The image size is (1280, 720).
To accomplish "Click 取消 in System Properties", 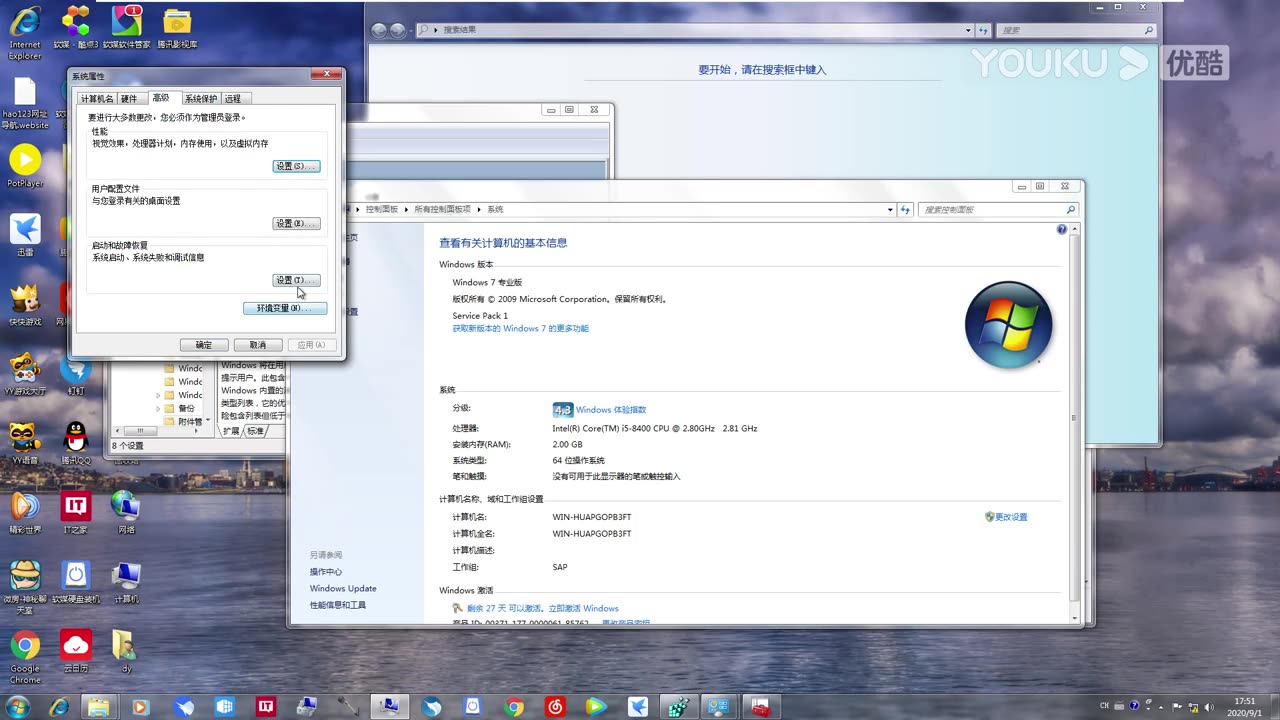I will click(258, 345).
